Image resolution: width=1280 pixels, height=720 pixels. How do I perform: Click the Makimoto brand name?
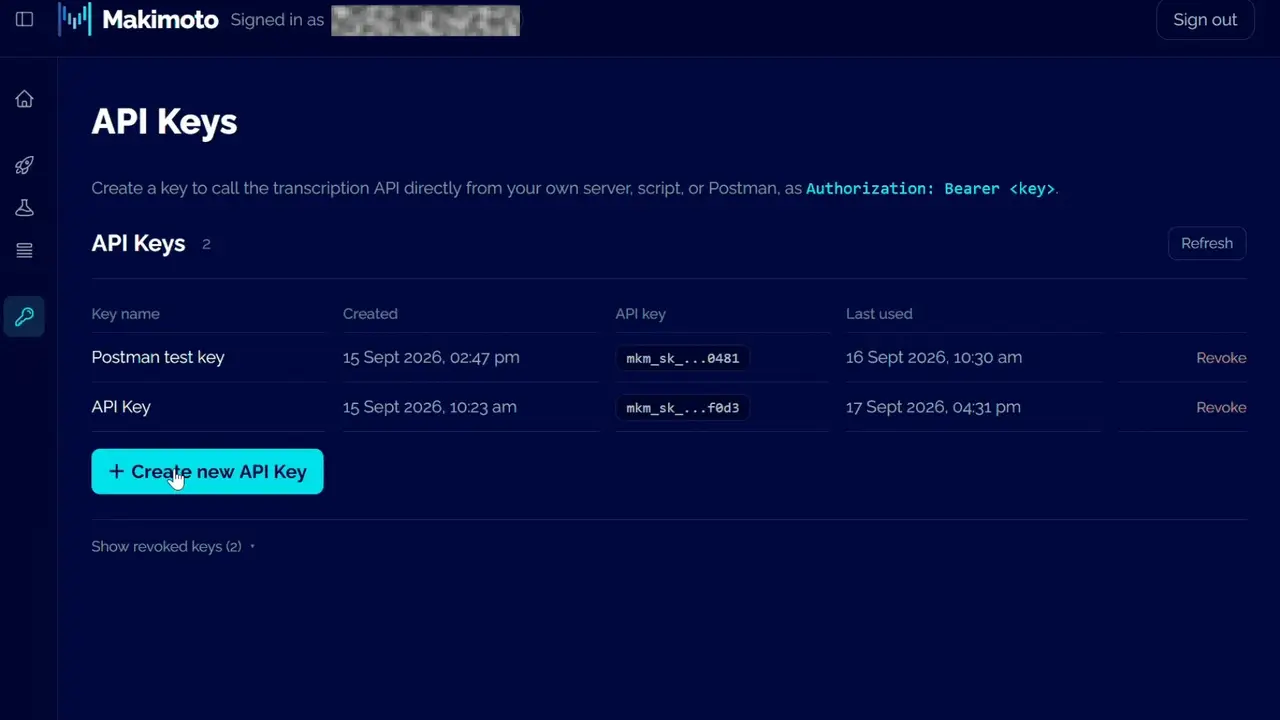tap(160, 20)
